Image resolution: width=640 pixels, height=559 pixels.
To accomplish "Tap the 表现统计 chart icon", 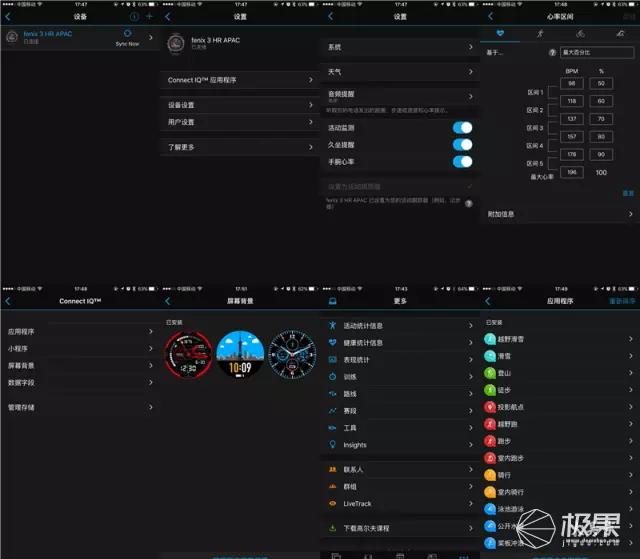I will (x=333, y=359).
